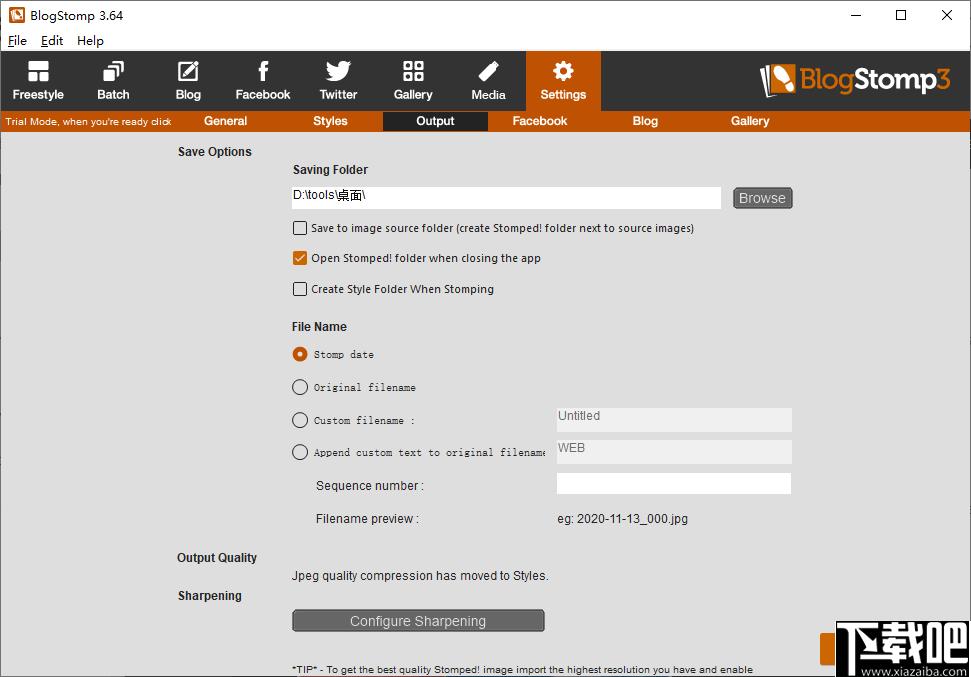Open the Twitter bird icon
The height and width of the screenshot is (677, 971).
tap(338, 71)
